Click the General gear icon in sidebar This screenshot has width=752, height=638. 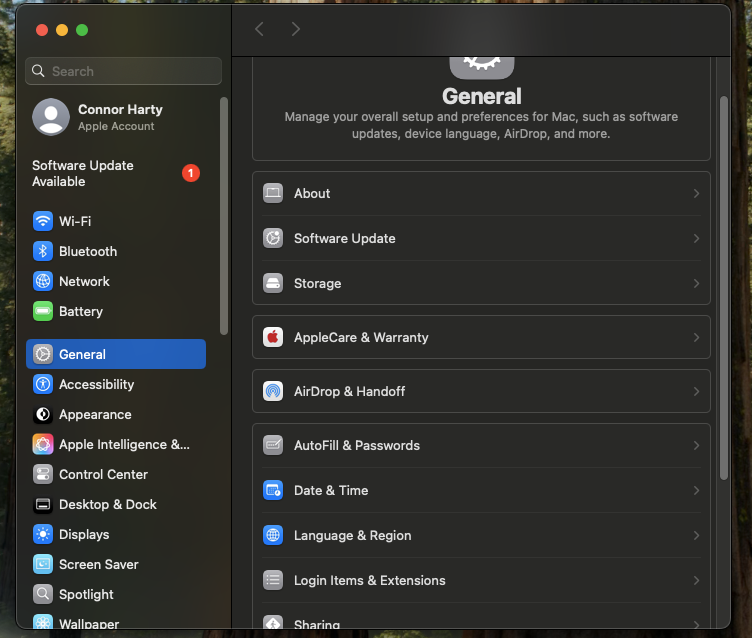point(43,354)
